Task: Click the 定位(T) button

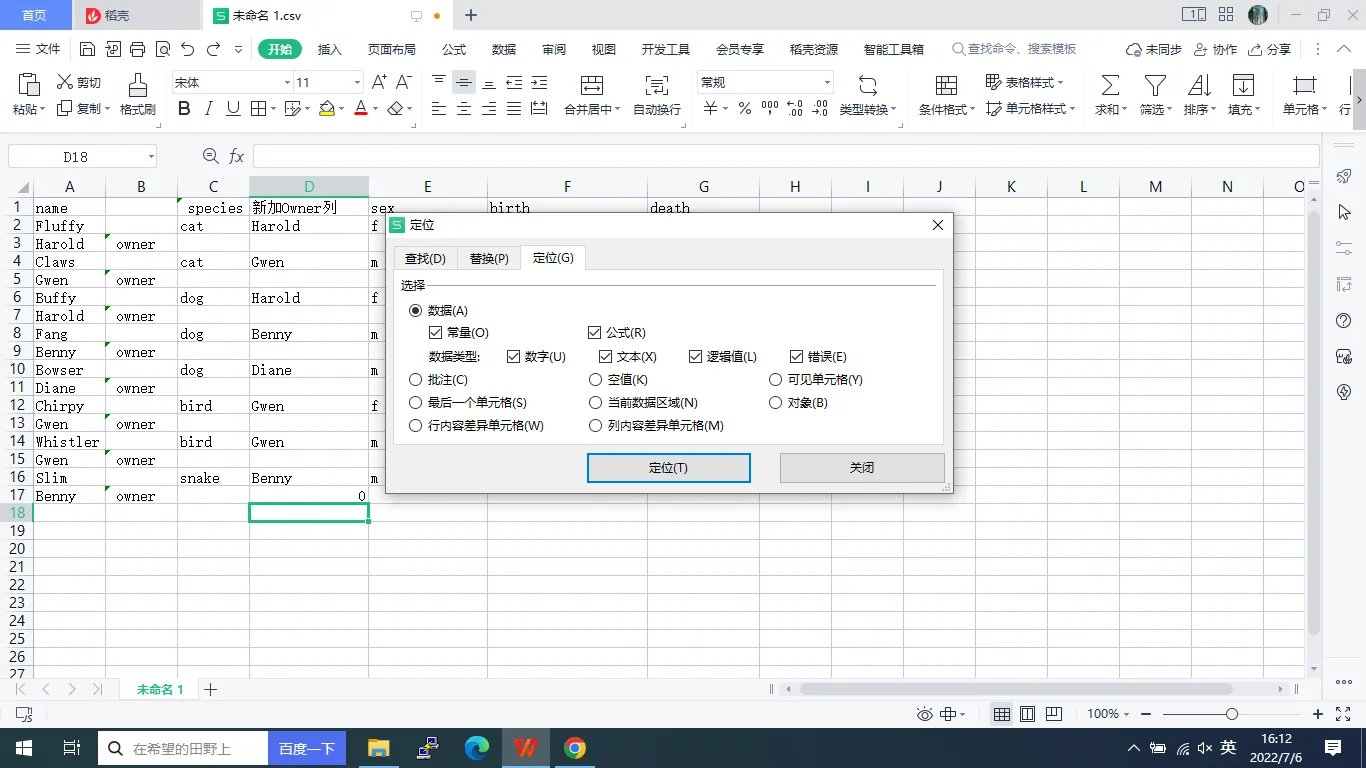Action: pyautogui.click(x=668, y=468)
